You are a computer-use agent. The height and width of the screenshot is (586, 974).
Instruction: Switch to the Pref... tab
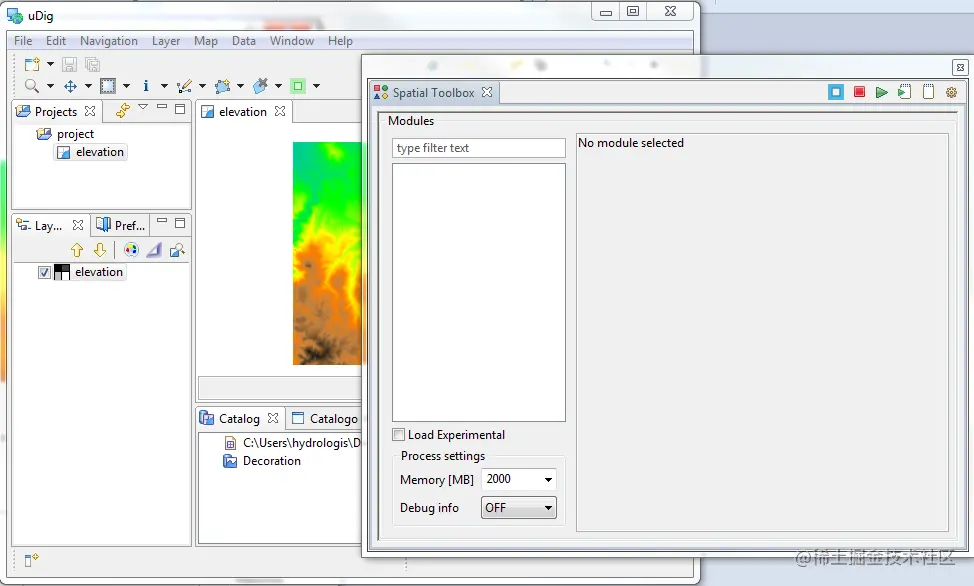tap(121, 226)
